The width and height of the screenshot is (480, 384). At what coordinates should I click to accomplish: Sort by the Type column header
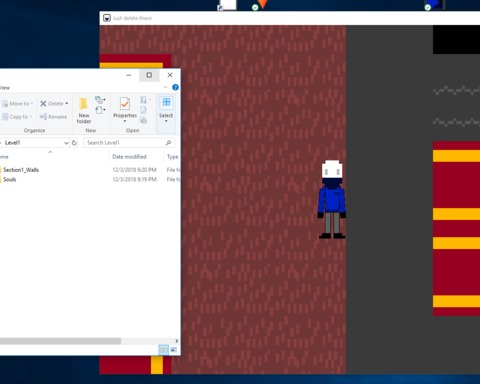(172, 157)
